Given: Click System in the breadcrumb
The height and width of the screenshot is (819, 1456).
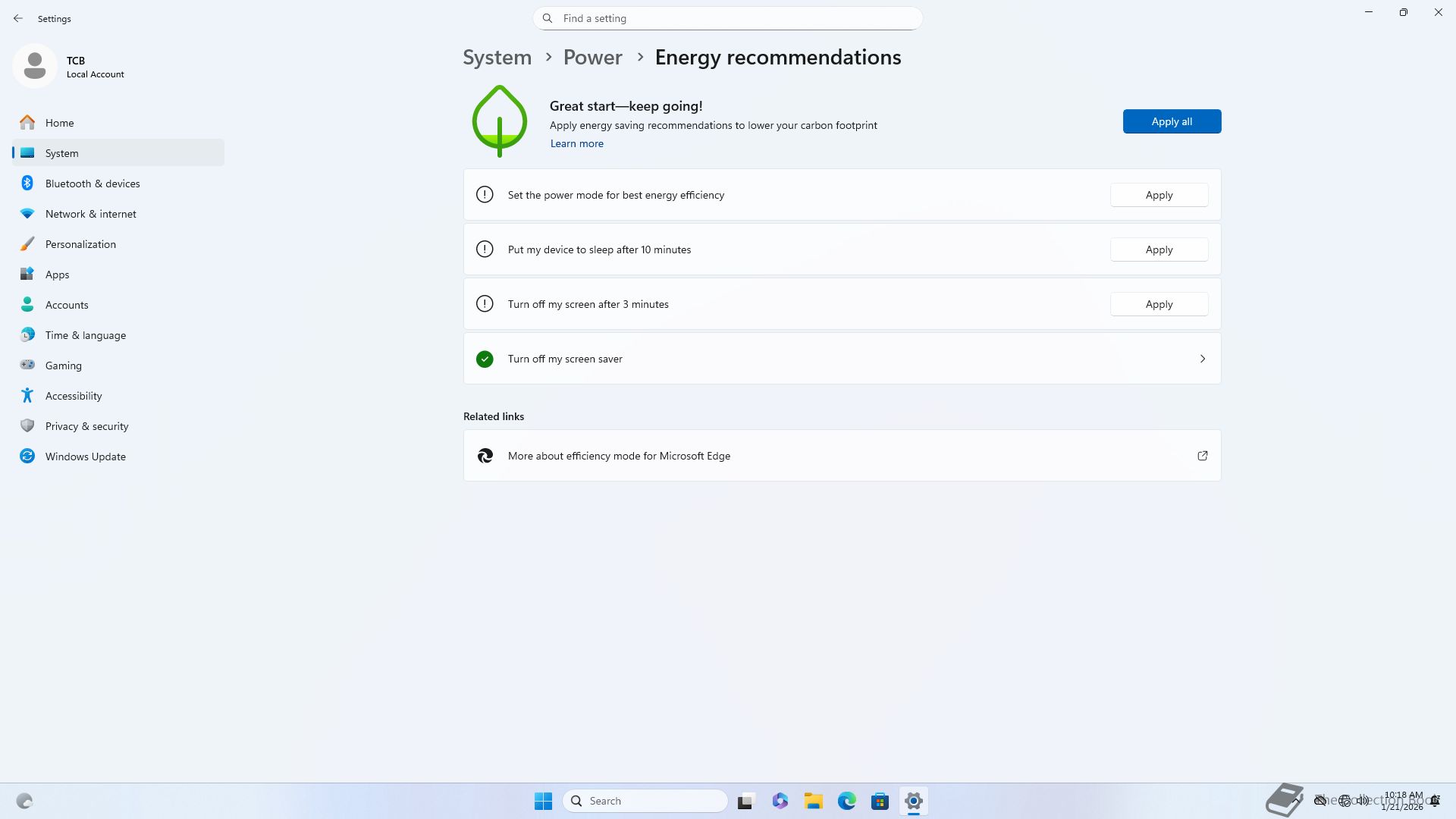Looking at the screenshot, I should [497, 58].
